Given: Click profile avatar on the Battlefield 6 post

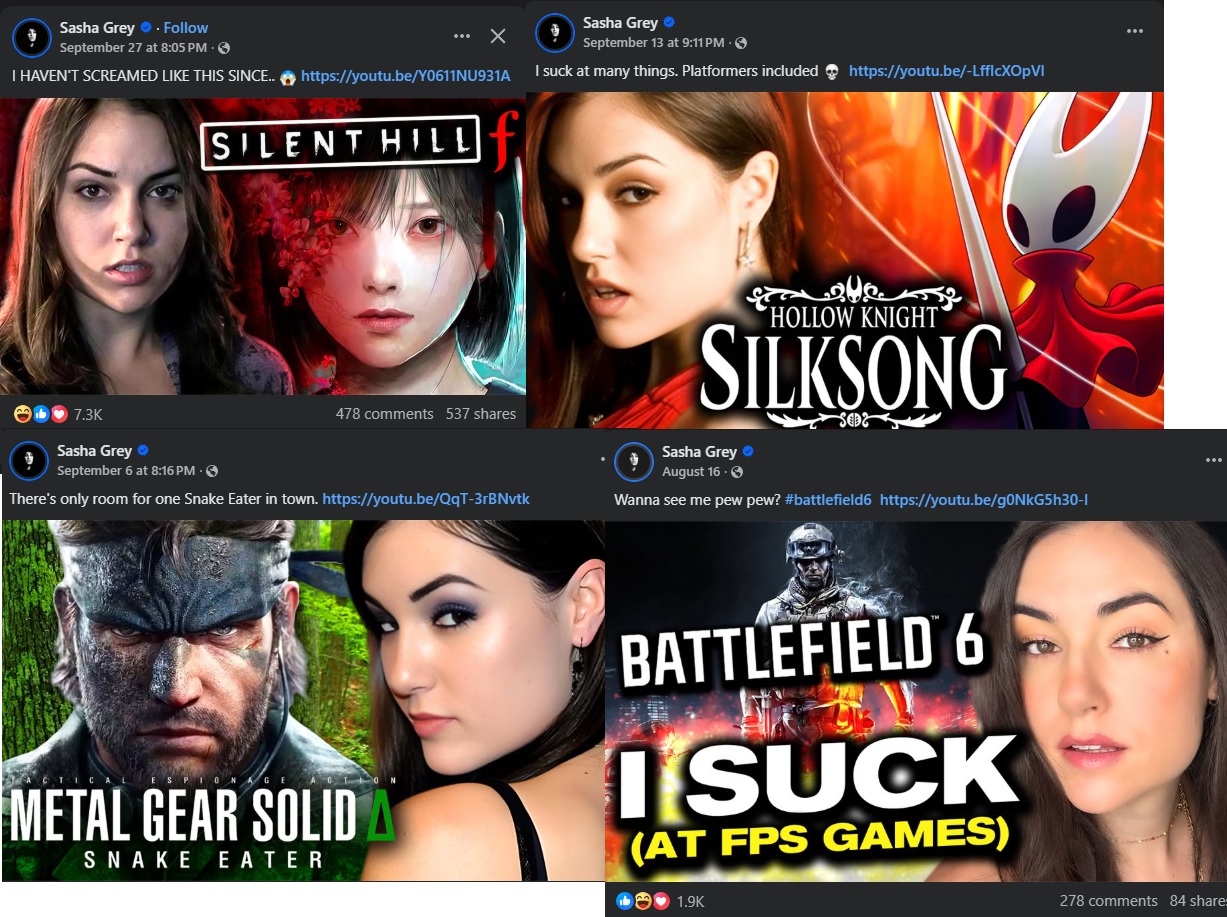Looking at the screenshot, I should pos(634,461).
